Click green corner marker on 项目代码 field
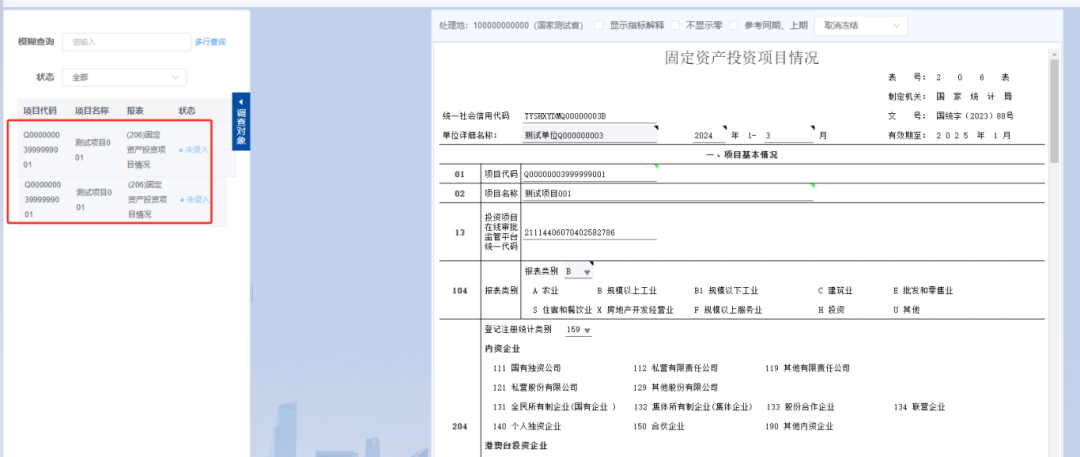1080x457 pixels. (x=655, y=166)
